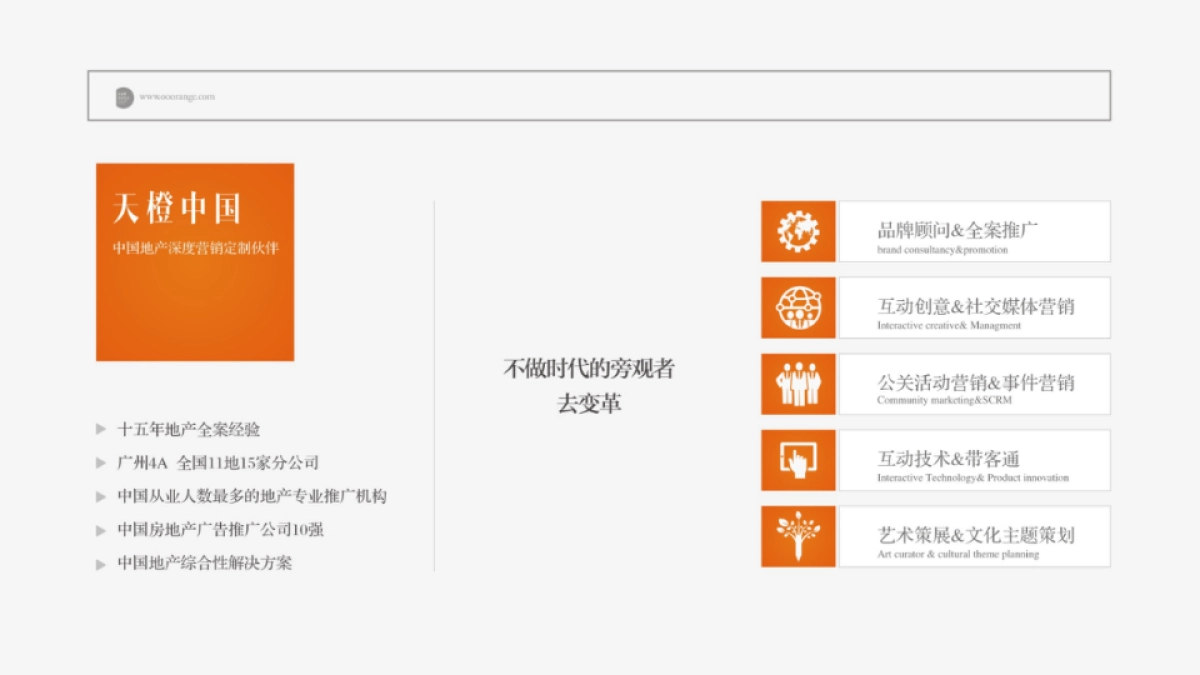Click the arrow marker before 中国房地产广告推广公司10强
1200x675 pixels.
coord(99,530)
